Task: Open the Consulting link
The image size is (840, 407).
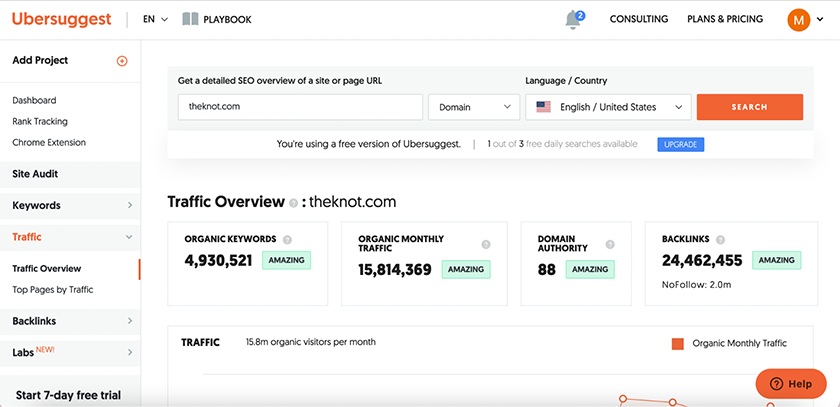Action: [x=639, y=19]
